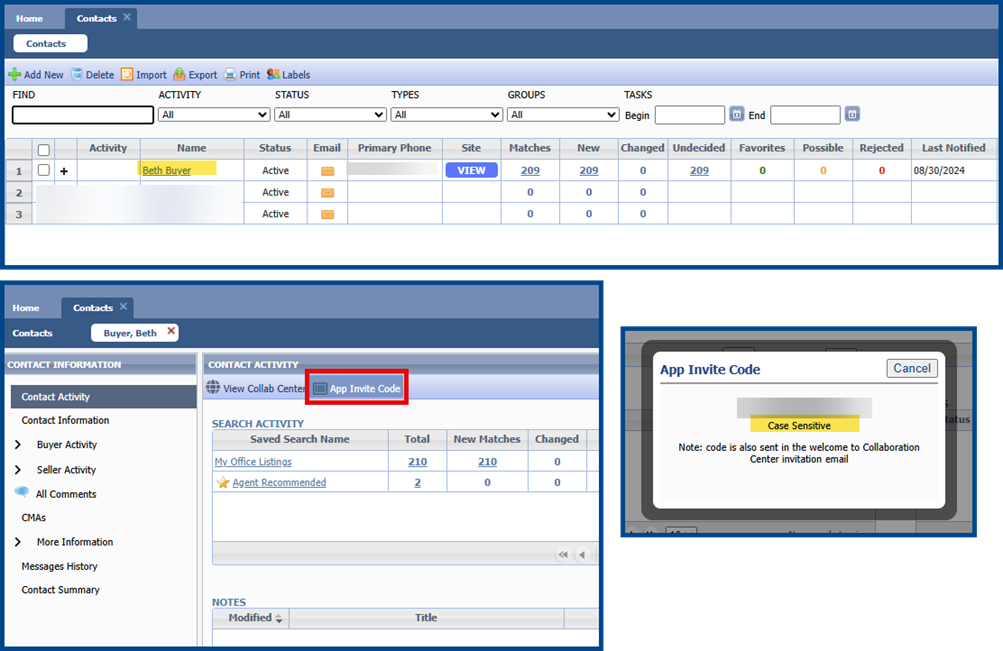Click the Delete contact icon

point(77,75)
